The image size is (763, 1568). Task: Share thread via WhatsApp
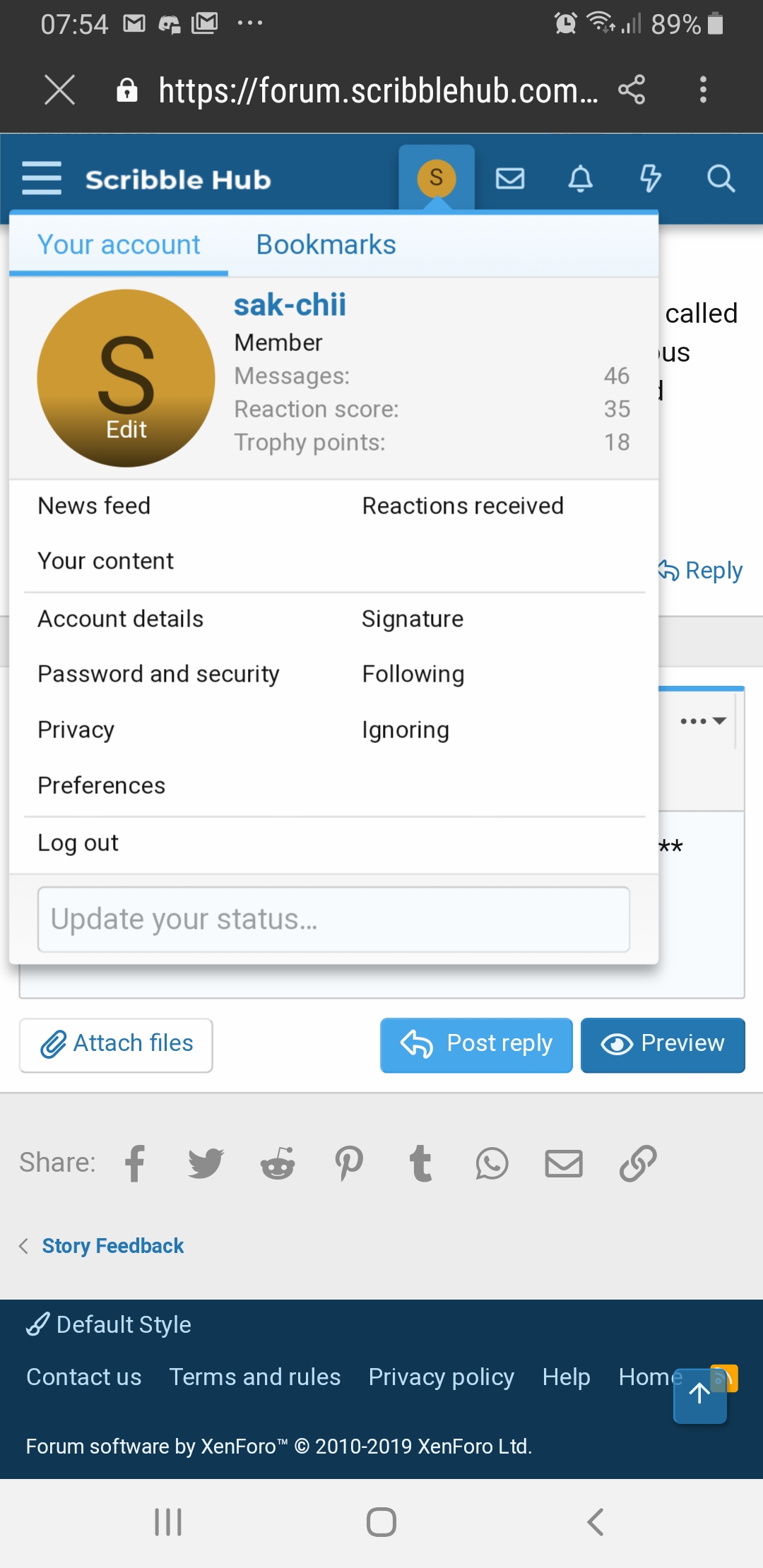click(x=492, y=1163)
